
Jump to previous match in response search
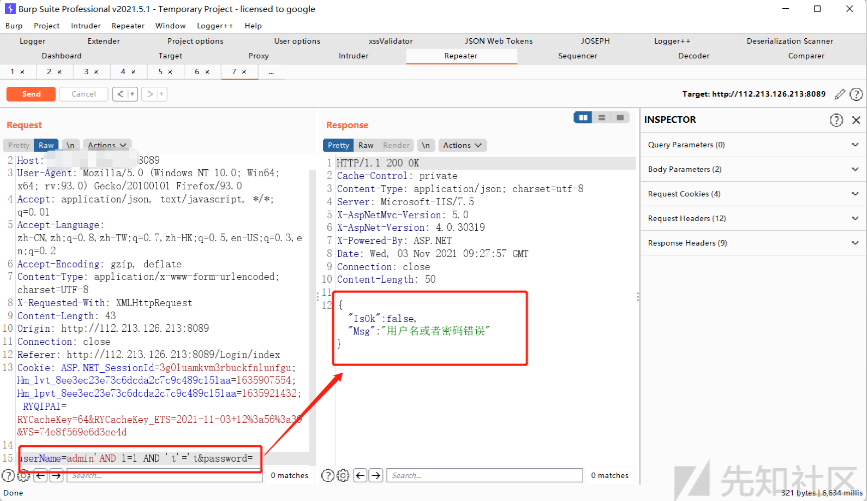(360, 476)
